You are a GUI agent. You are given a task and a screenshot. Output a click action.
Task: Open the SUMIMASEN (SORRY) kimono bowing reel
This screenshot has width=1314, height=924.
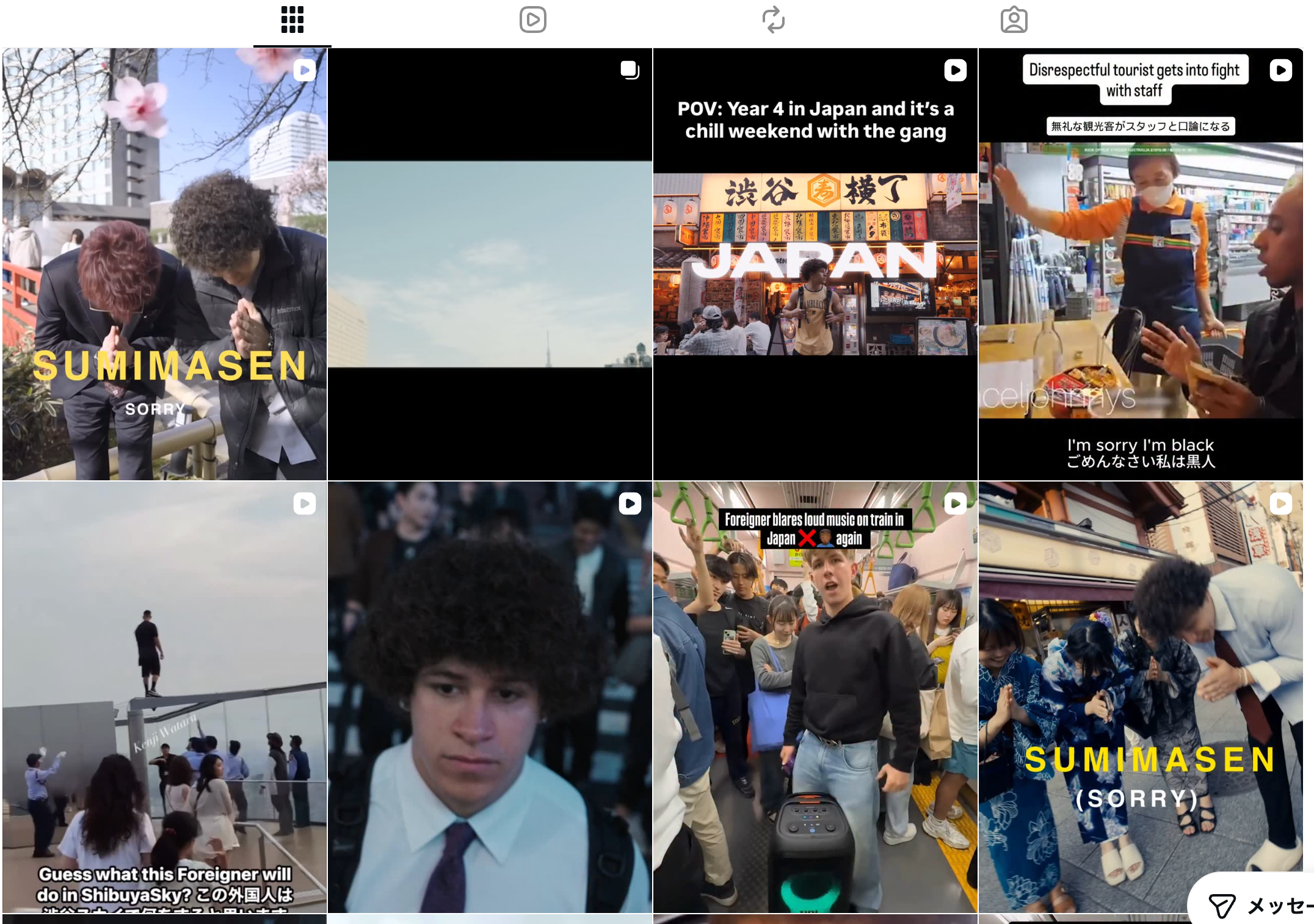click(x=1141, y=697)
